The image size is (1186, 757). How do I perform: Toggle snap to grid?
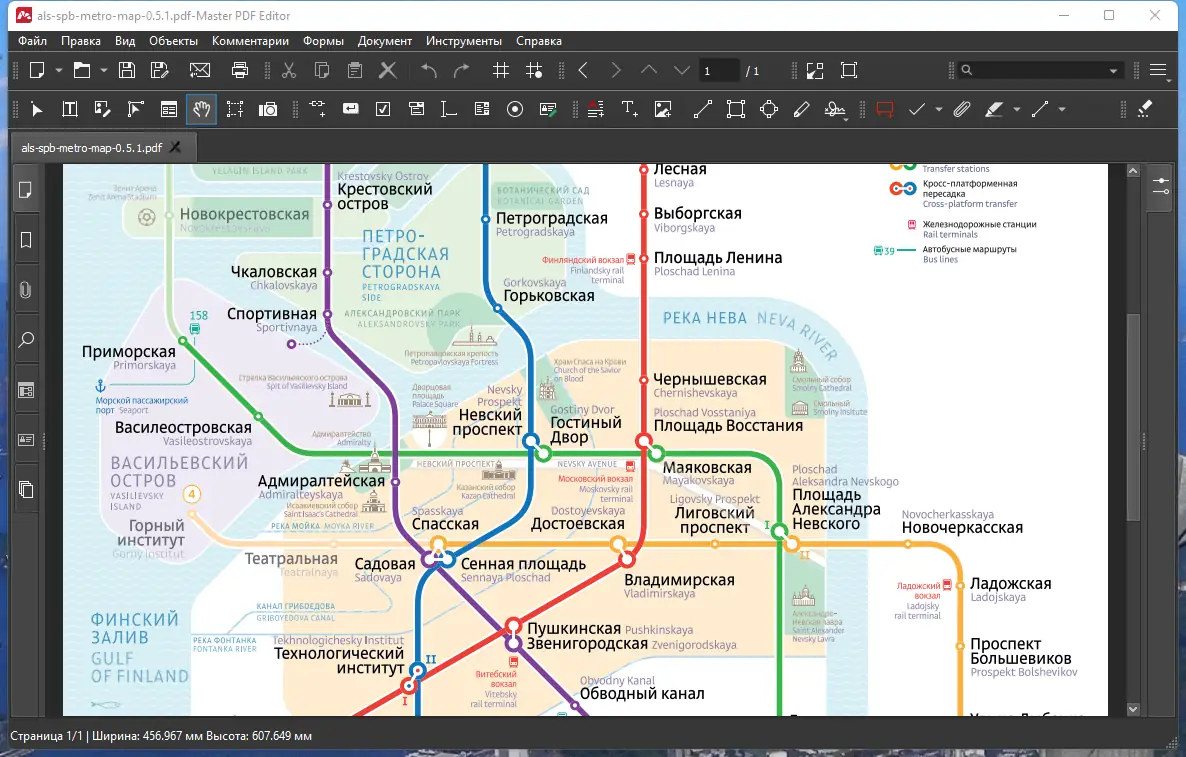pos(534,70)
